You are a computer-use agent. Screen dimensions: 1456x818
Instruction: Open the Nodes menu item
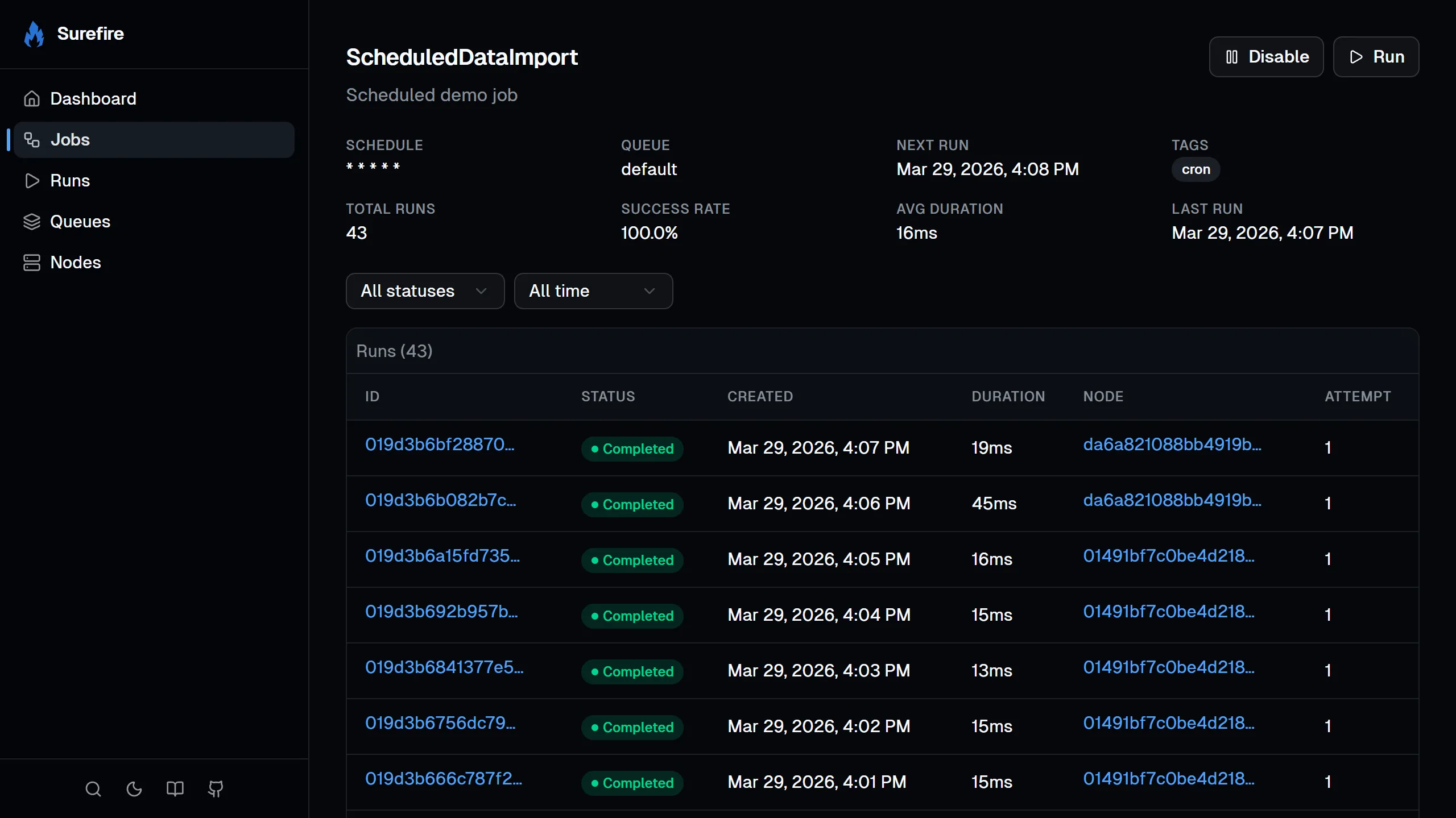(x=75, y=263)
